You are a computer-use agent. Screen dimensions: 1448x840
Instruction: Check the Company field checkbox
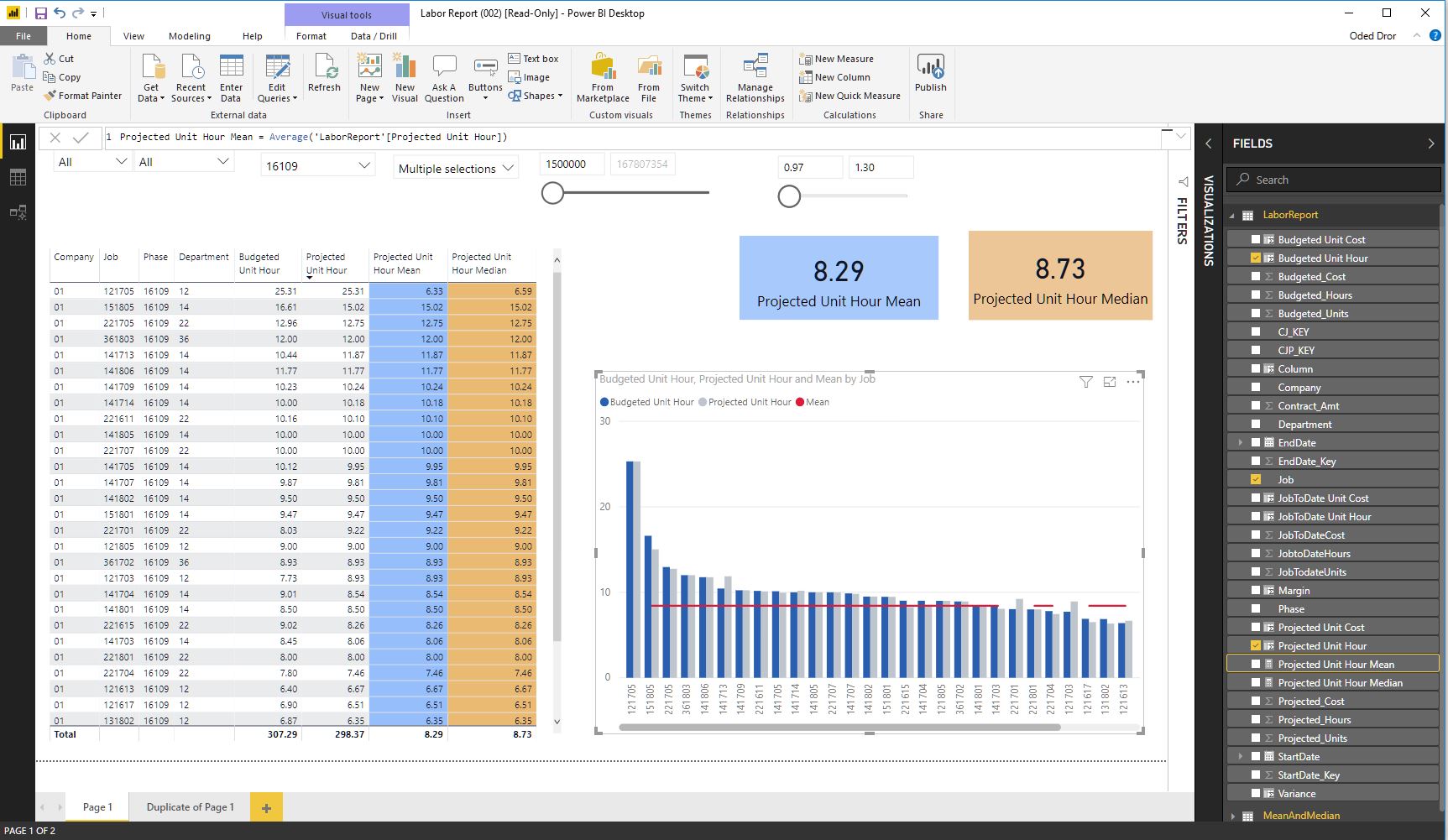coord(1256,388)
